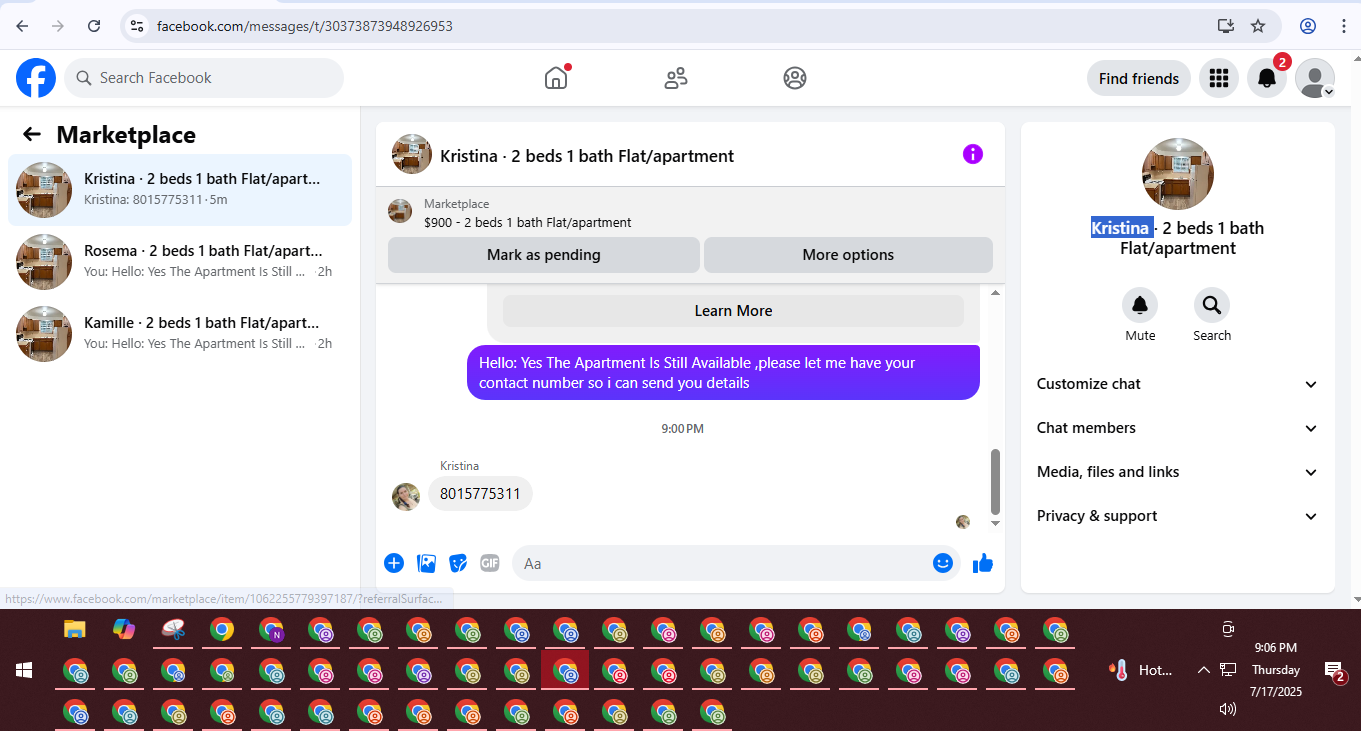Viewport: 1361px width, 731px height.
Task: Click the Facebook logo
Action: click(x=36, y=78)
